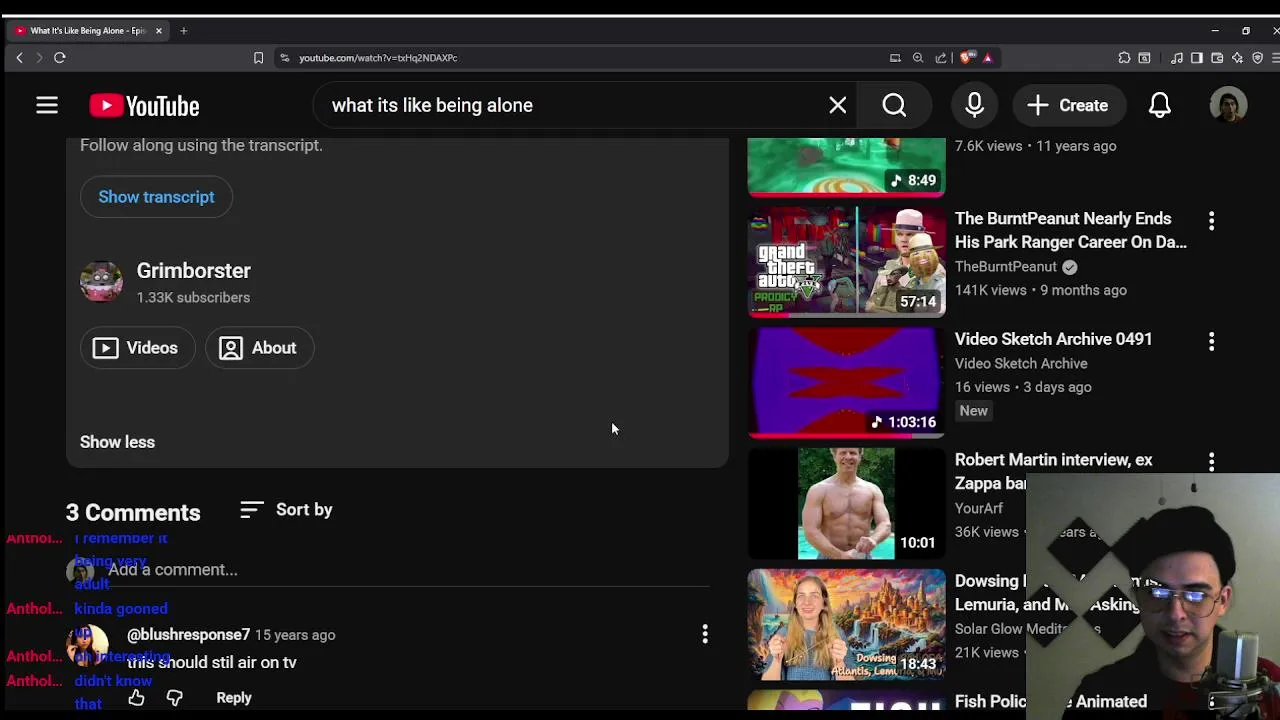
Task: Open the Robert Martin interview thumbnail
Action: pyautogui.click(x=846, y=504)
